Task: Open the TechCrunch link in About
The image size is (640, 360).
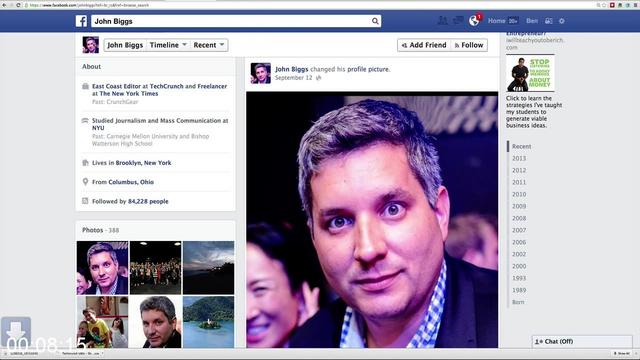Action: pyautogui.click(x=167, y=86)
